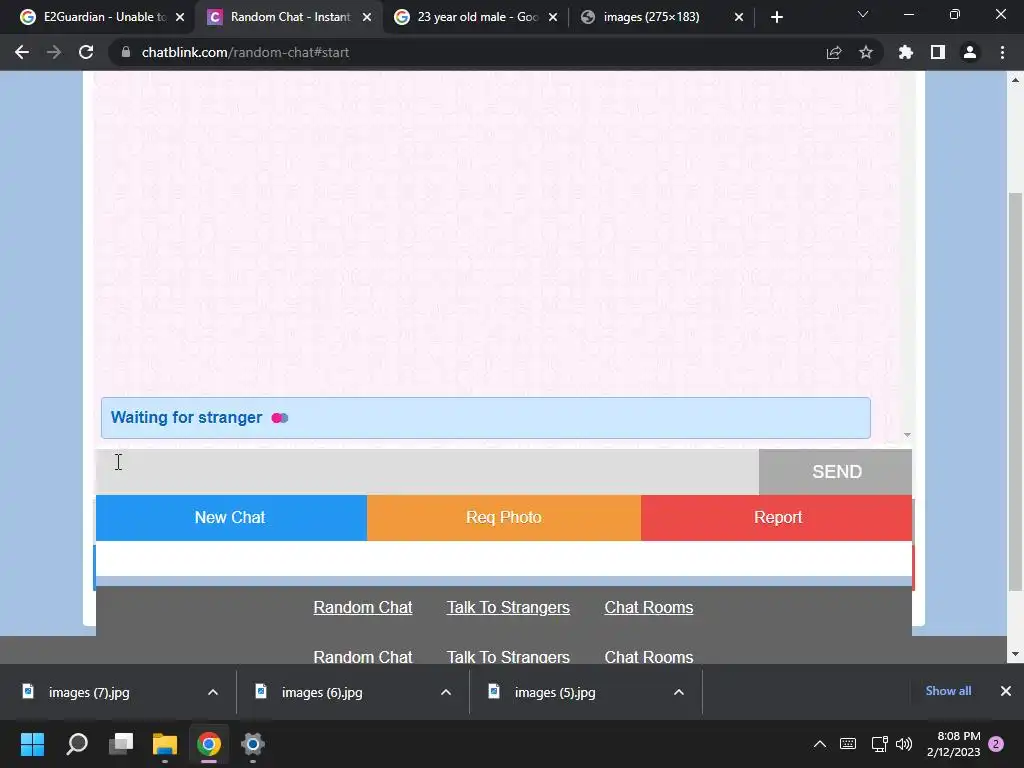Viewport: 1024px width, 768px height.
Task: Click the chat message input box
Action: [427, 472]
